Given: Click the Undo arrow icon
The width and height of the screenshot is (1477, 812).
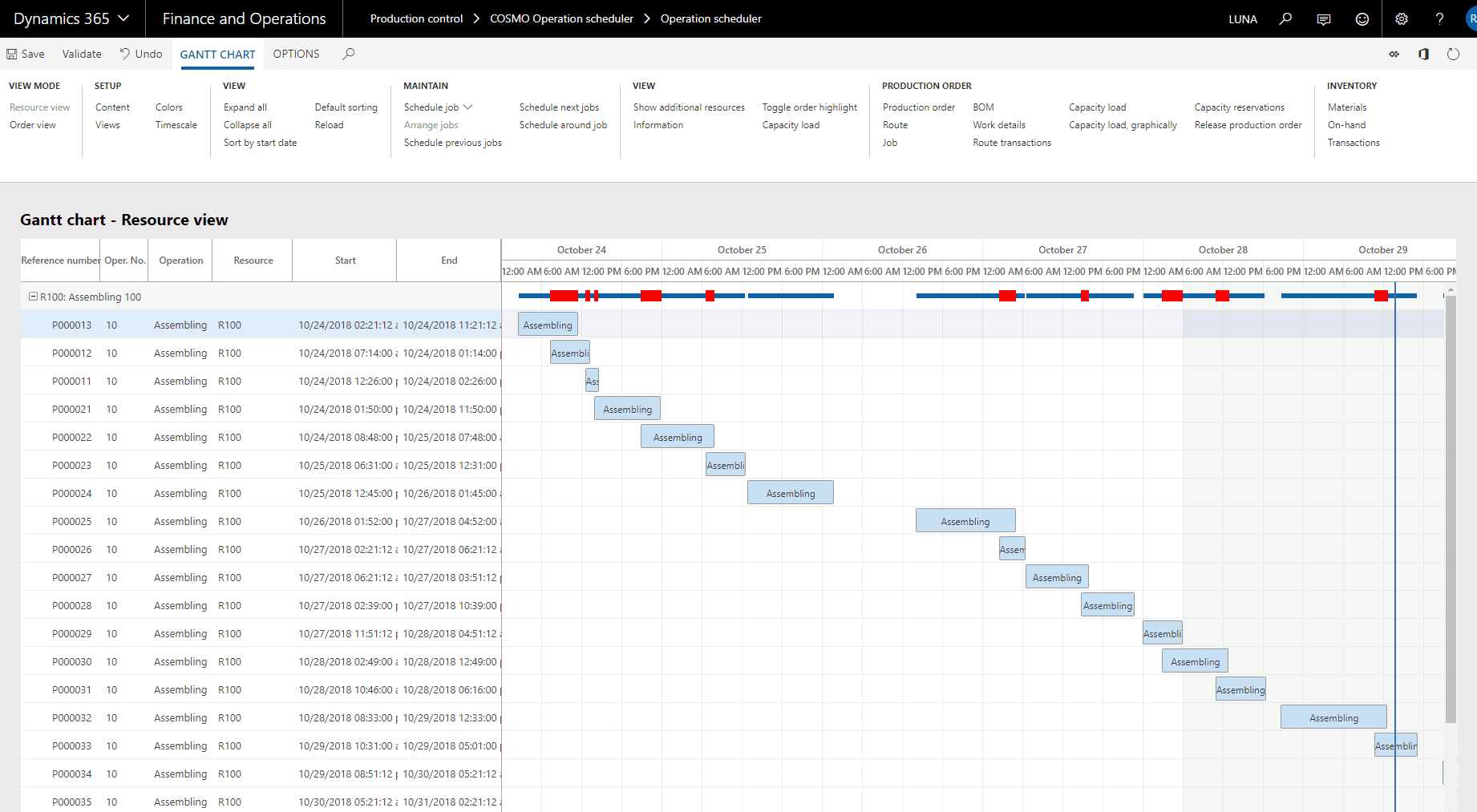Looking at the screenshot, I should pyautogui.click(x=125, y=54).
